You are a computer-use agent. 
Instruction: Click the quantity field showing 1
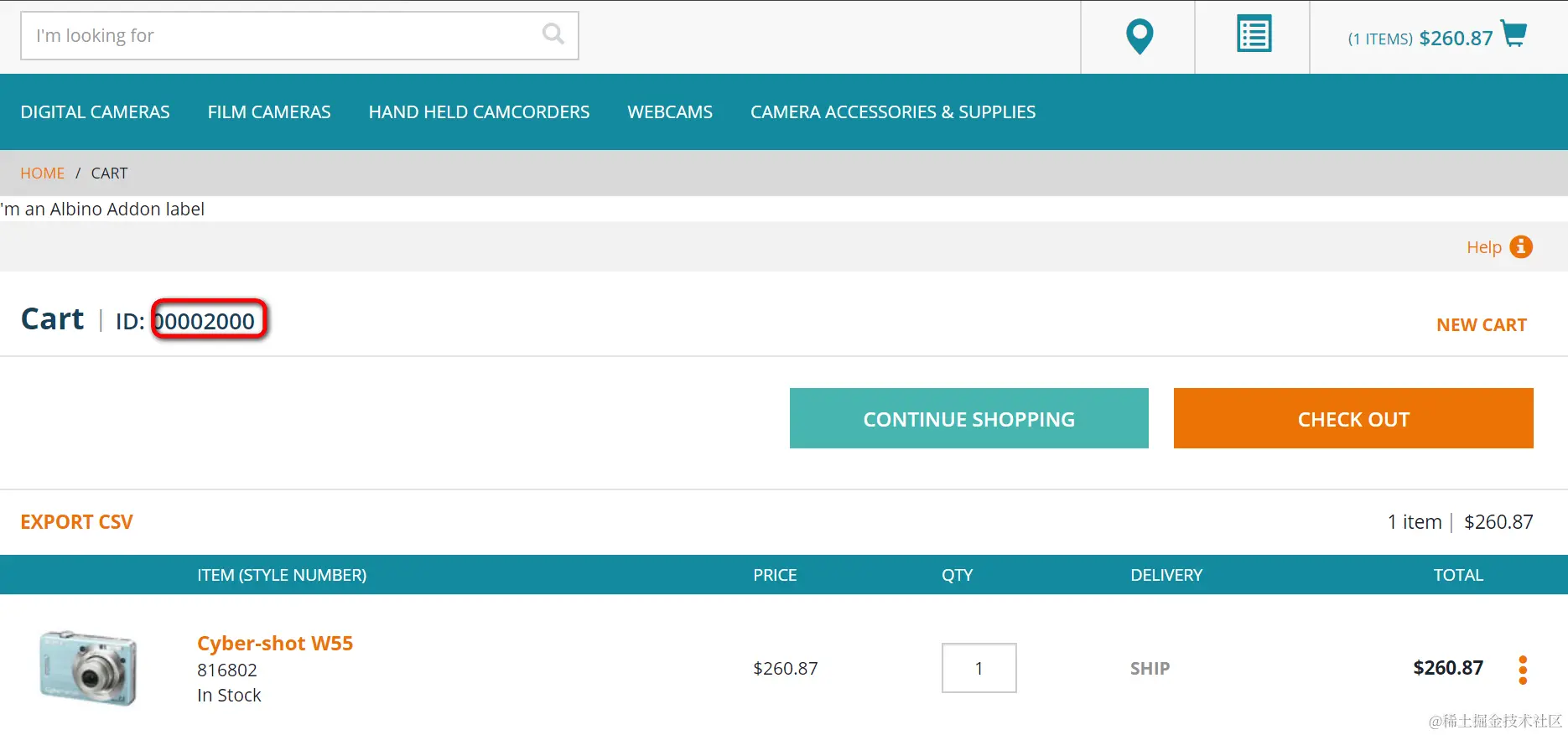coord(979,668)
